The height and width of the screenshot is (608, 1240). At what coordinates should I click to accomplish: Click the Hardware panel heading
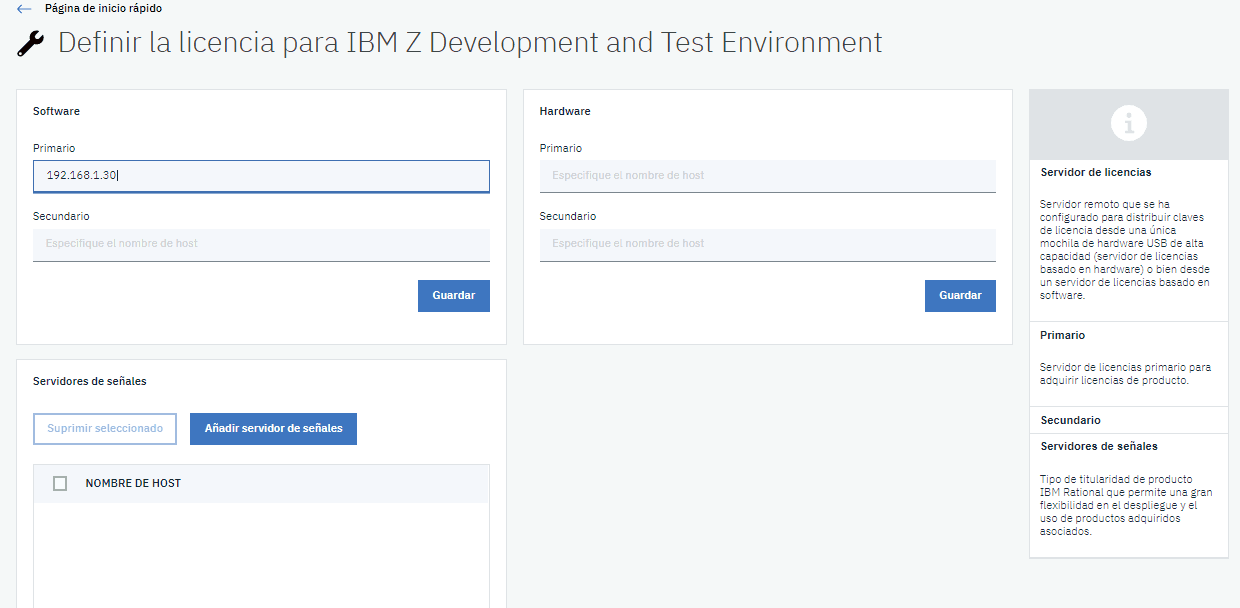(565, 112)
